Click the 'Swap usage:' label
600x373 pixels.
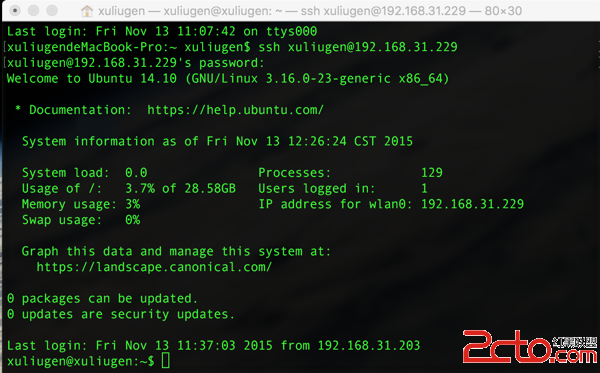62,220
